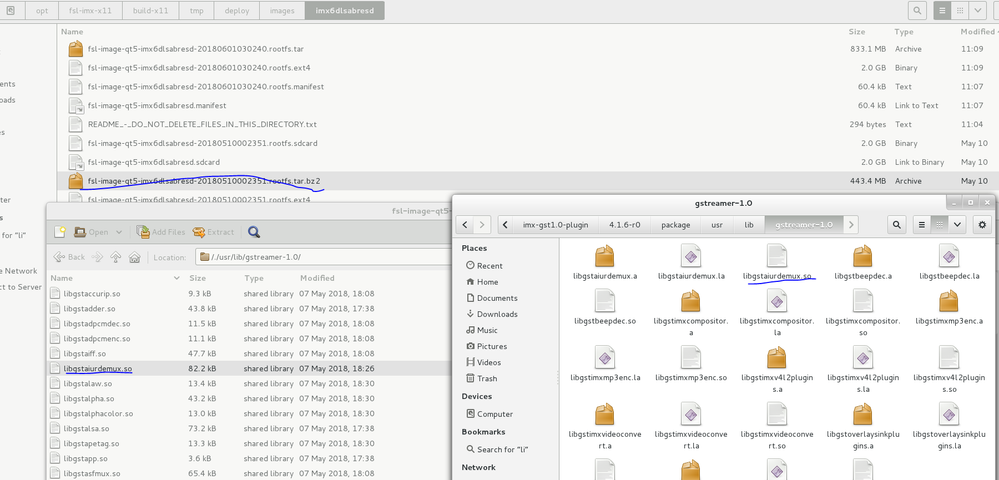The width and height of the screenshot is (999, 480).
Task: Select rootfs.tar archive icon for 20180601030240
Action: coord(76,48)
